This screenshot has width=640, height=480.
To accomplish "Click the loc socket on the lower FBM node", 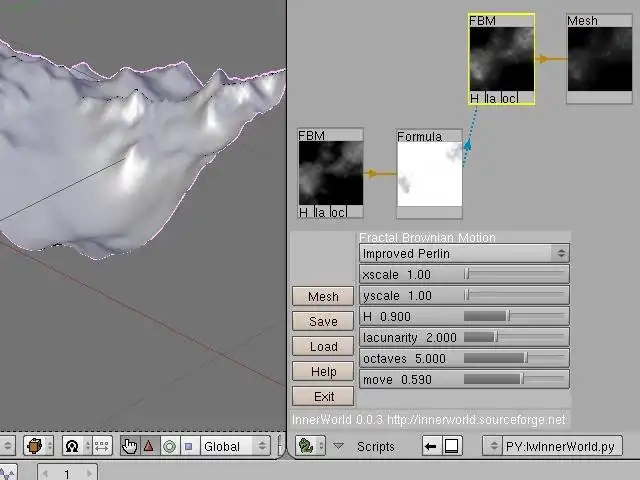I will coord(338,213).
